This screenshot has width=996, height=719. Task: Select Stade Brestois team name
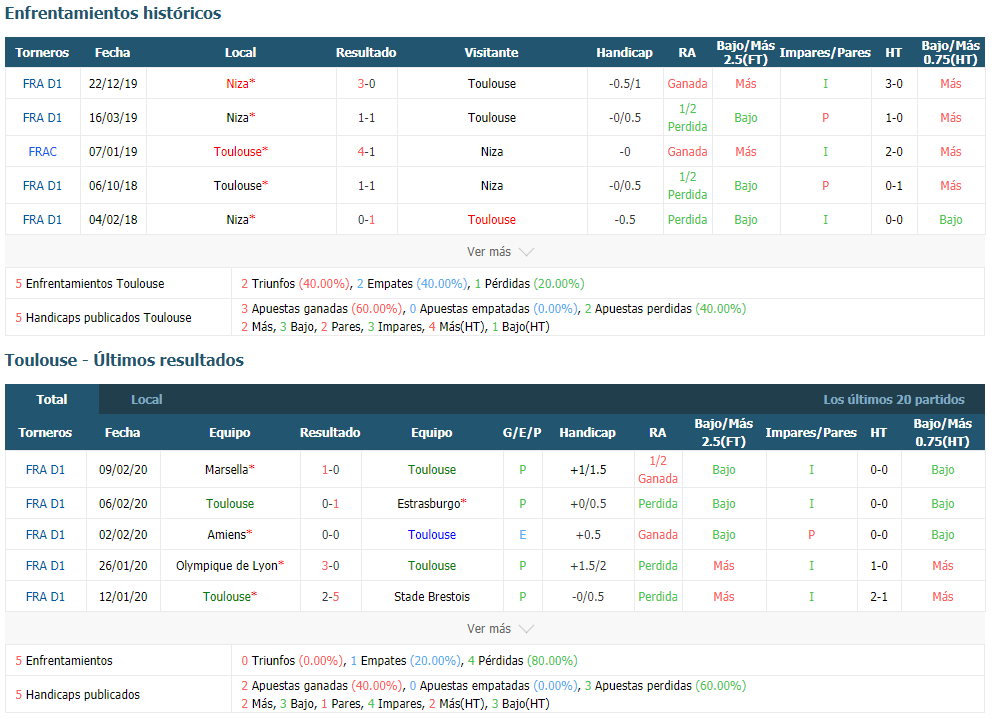click(x=432, y=596)
